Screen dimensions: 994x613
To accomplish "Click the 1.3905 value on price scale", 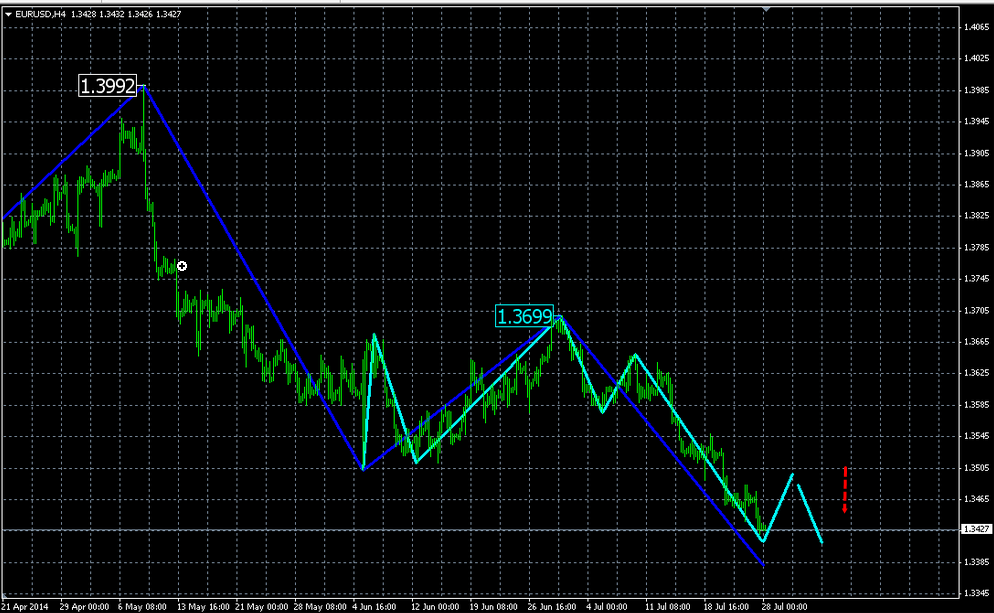I will point(976,153).
